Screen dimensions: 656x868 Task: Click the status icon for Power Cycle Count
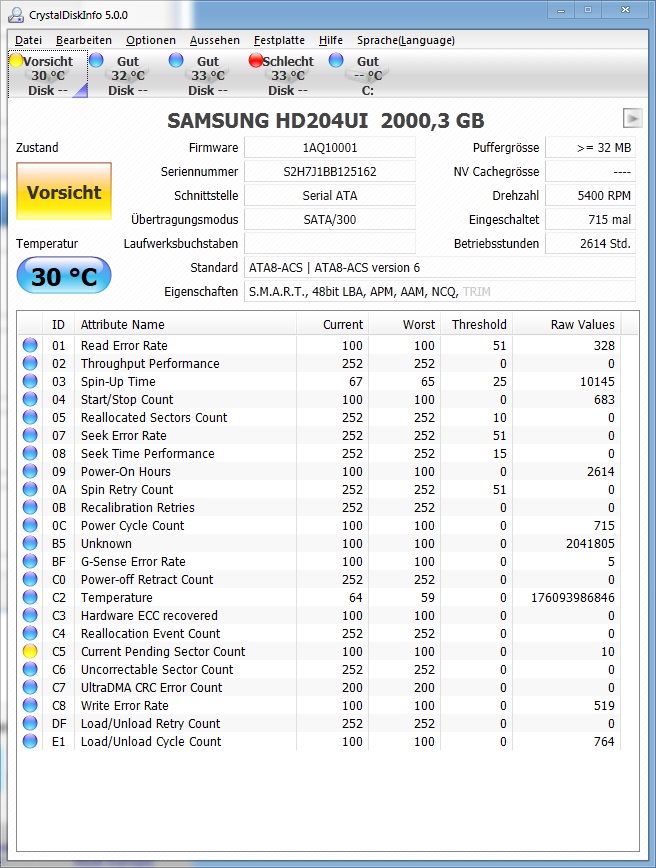[x=30, y=525]
